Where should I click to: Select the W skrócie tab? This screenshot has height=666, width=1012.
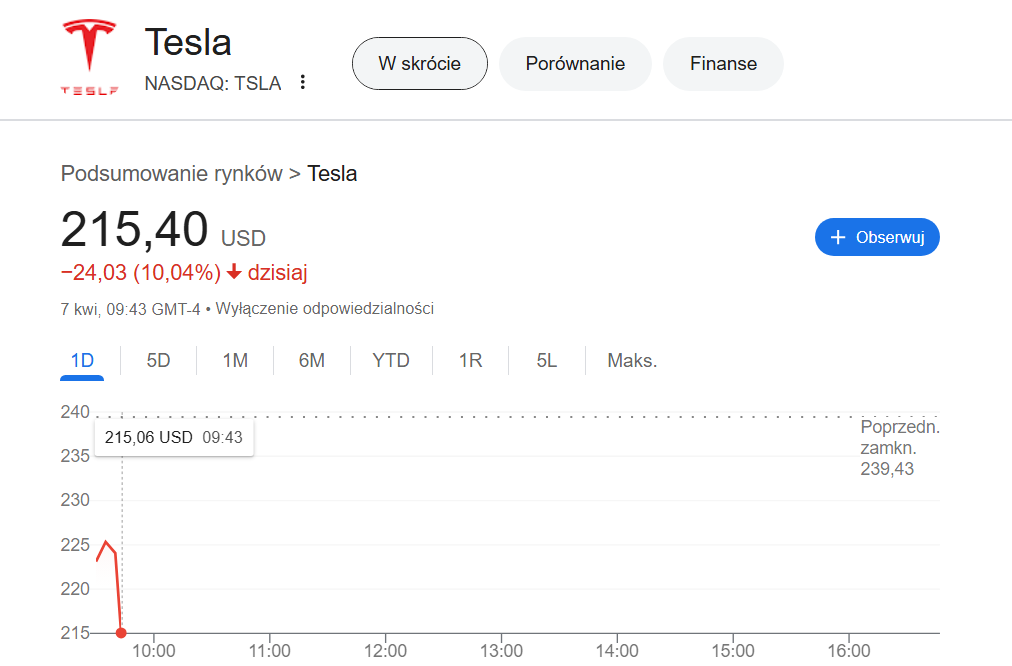pos(419,64)
